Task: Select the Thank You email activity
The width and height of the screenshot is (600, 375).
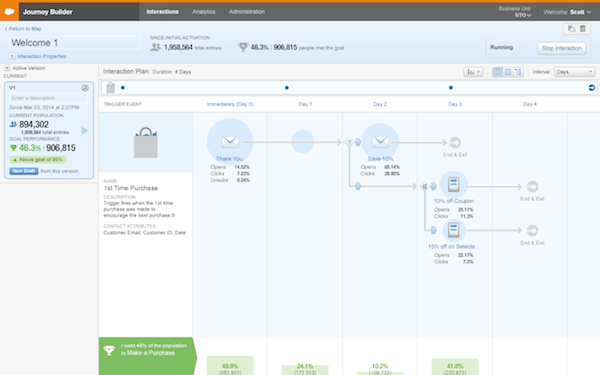Action: tap(230, 142)
